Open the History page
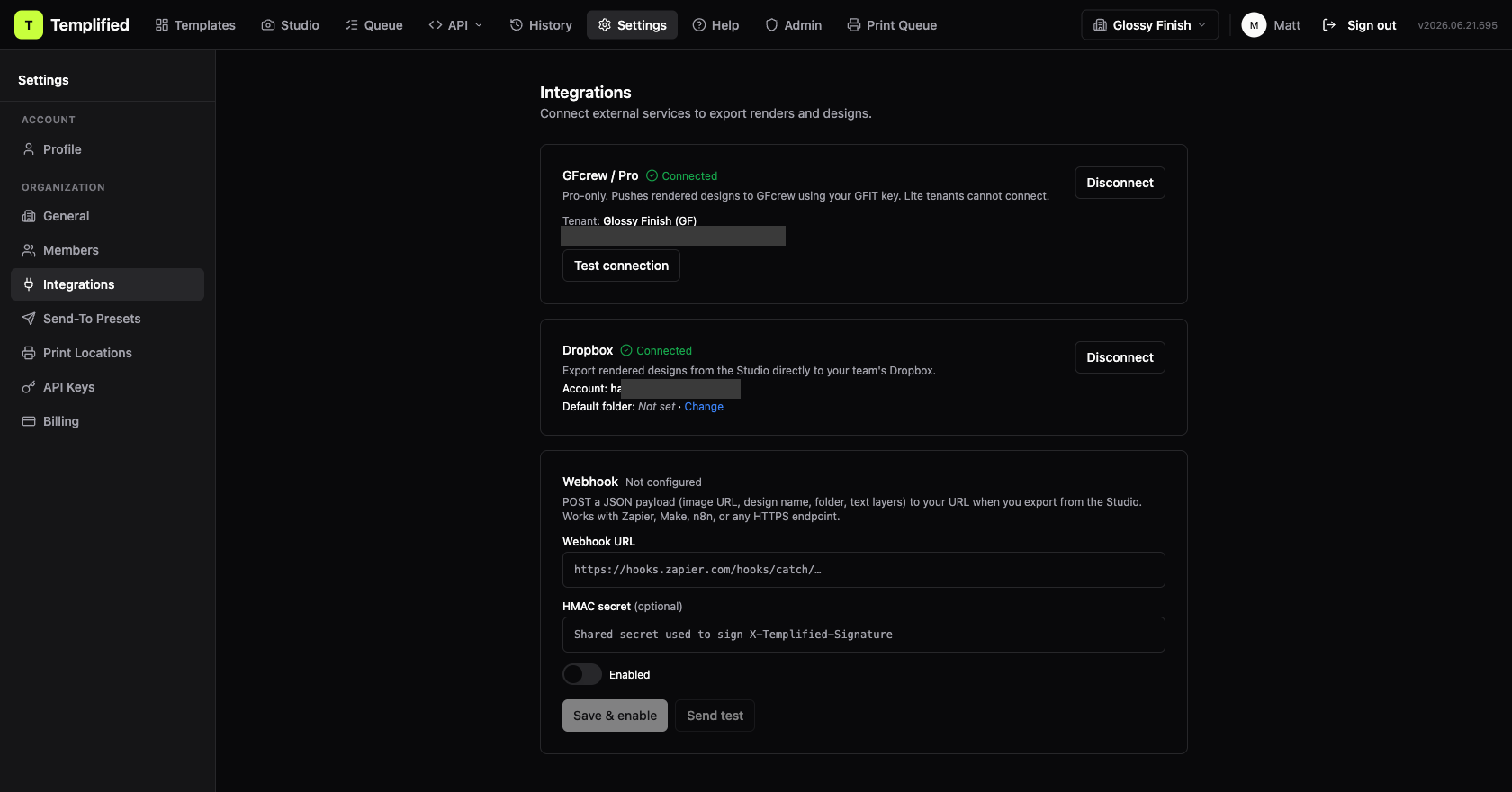The height and width of the screenshot is (792, 1512). (x=541, y=25)
